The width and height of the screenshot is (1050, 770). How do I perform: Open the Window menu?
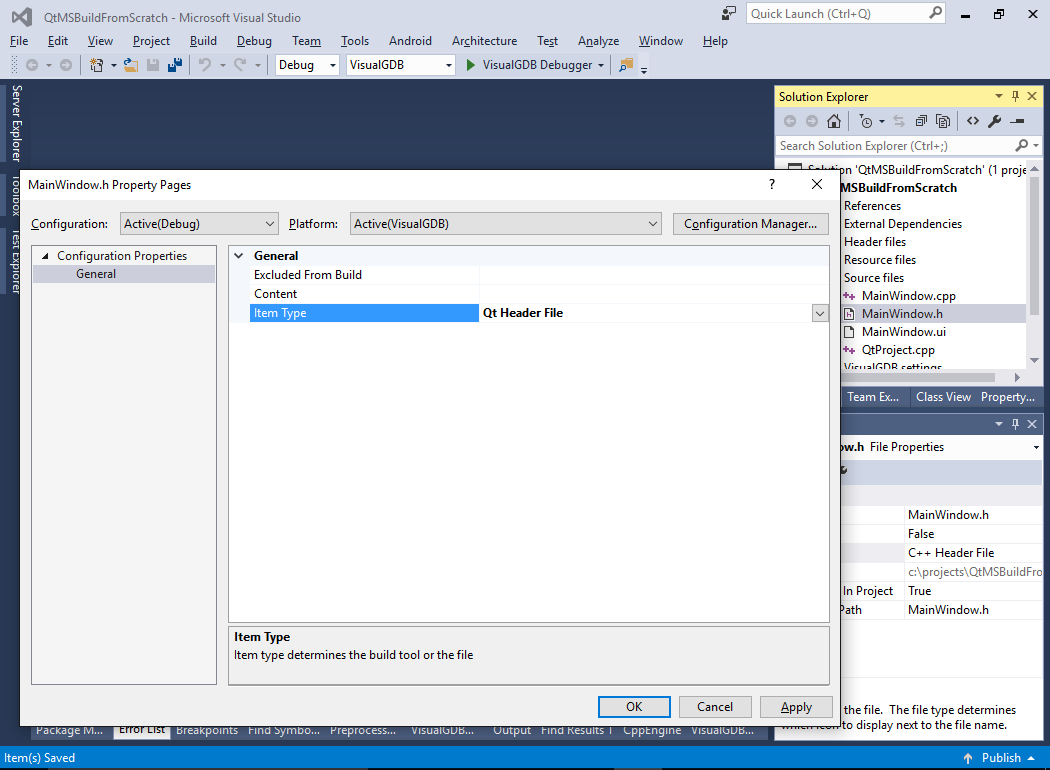coord(660,41)
